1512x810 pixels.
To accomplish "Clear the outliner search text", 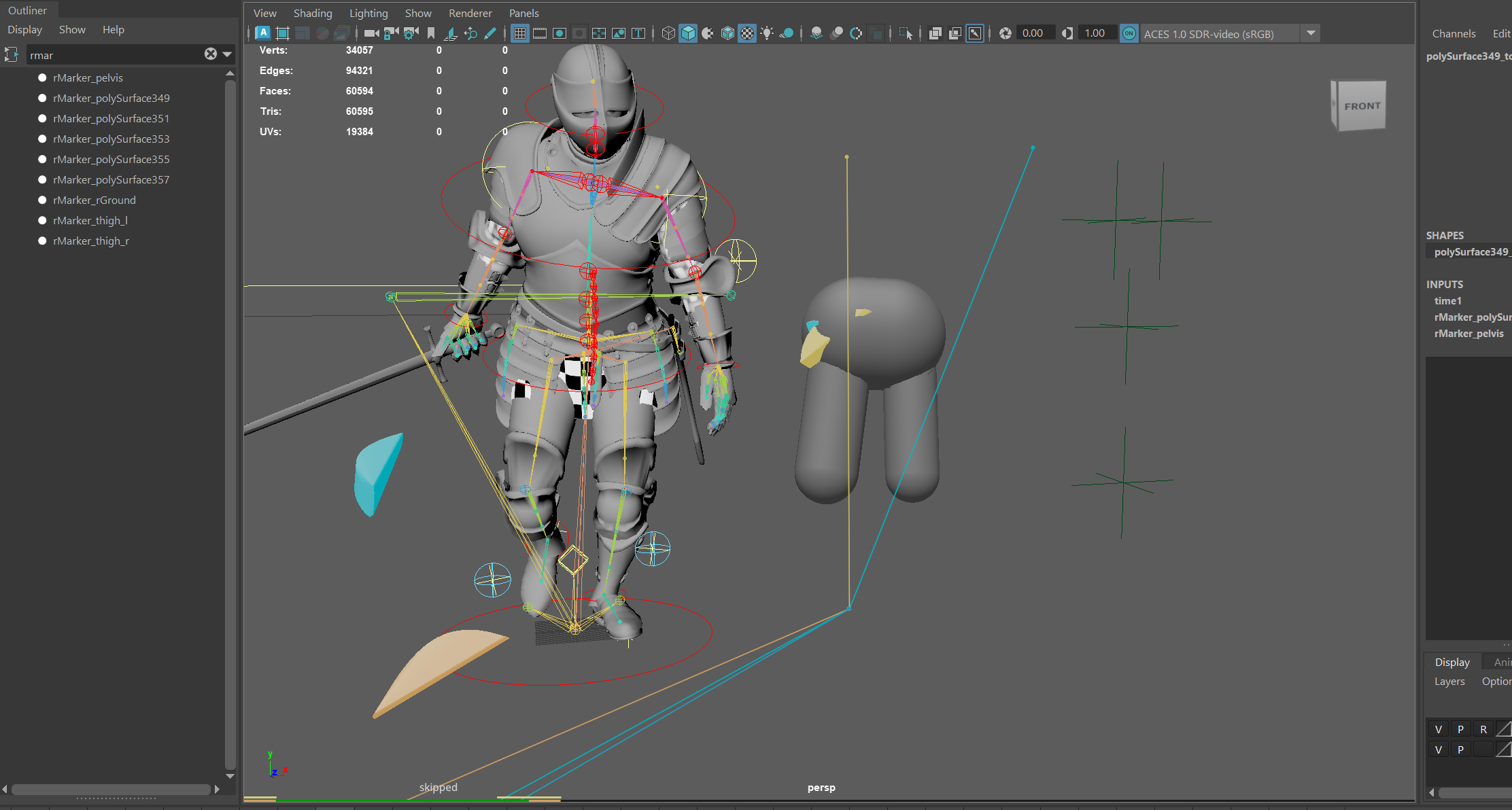I will click(211, 54).
